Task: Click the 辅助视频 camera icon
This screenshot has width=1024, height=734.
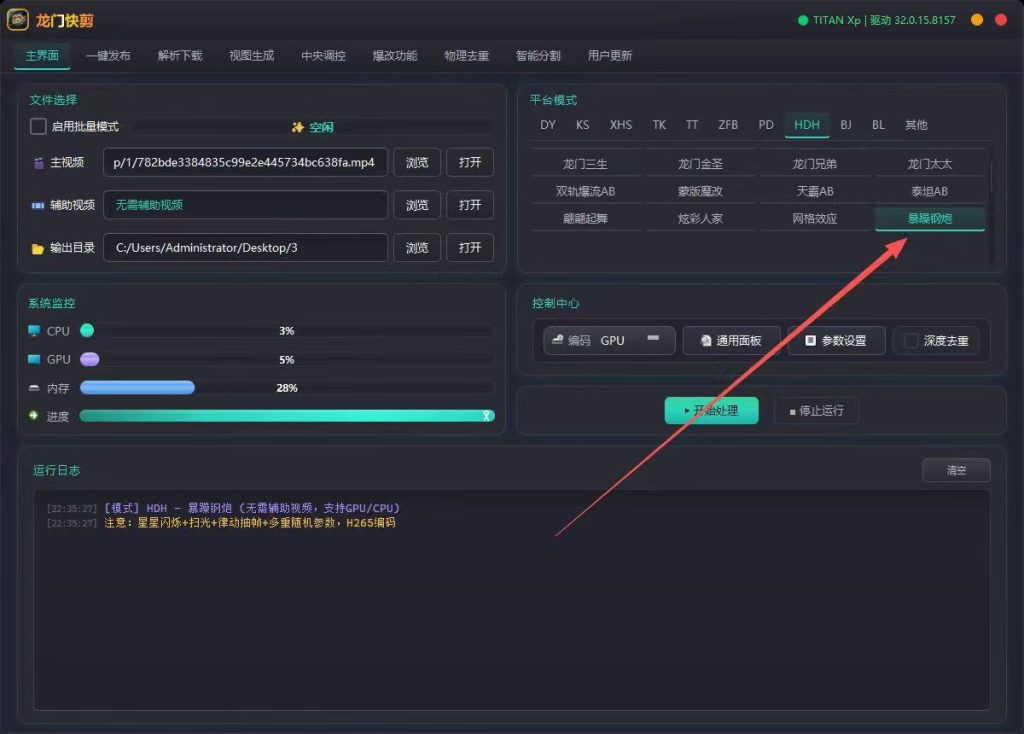Action: tap(38, 205)
